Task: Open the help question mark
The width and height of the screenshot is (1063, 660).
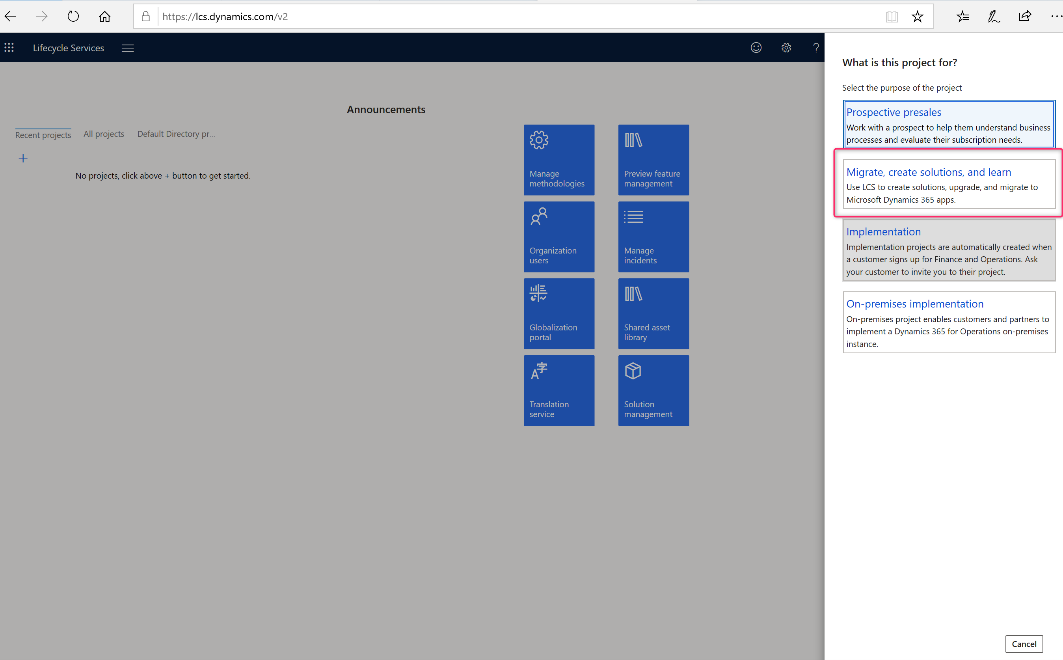Action: pos(815,47)
